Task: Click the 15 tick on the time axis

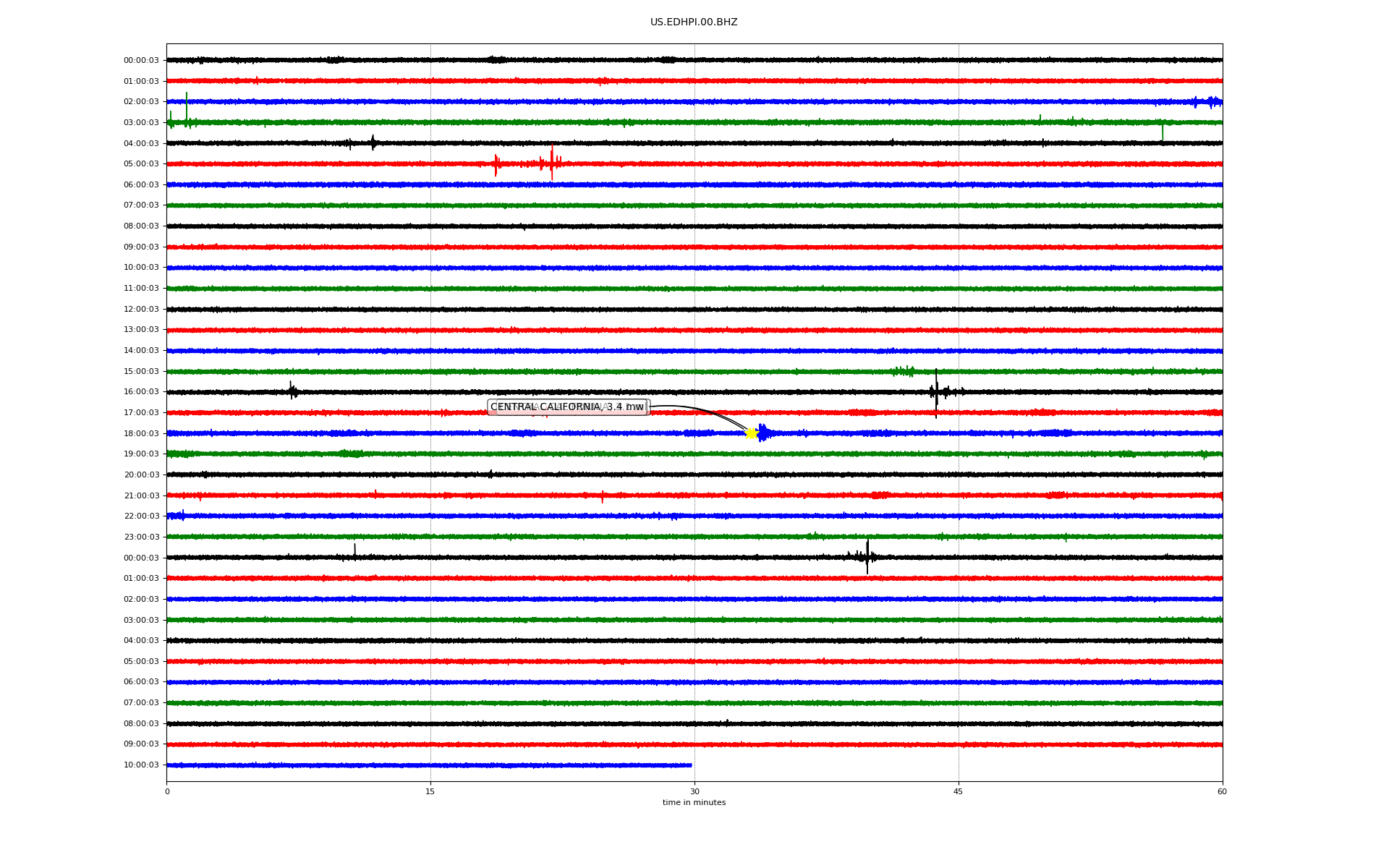Action: tap(430, 791)
